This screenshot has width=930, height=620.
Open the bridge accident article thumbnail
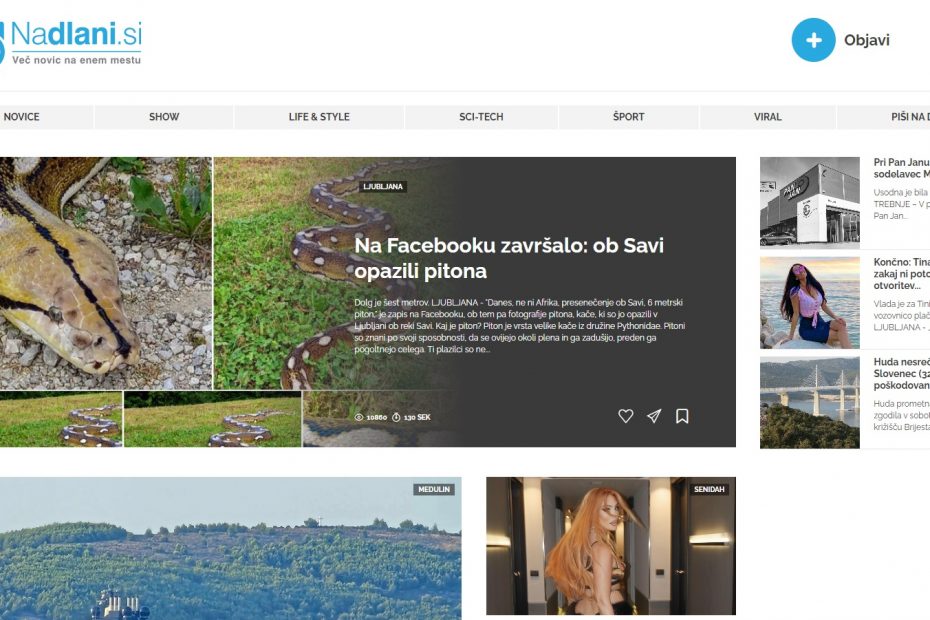click(810, 402)
